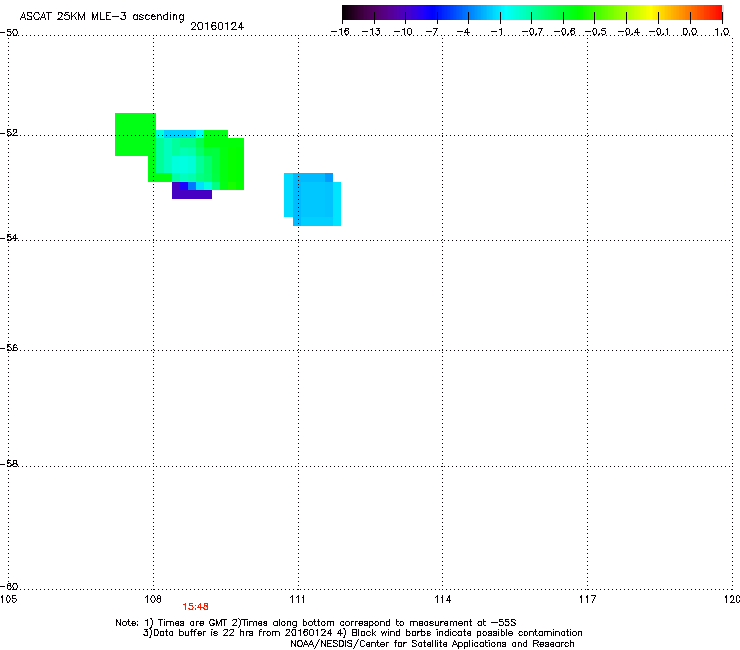Click the "-7" colorbar tick label
This screenshot has width=740, height=650.
click(x=431, y=32)
